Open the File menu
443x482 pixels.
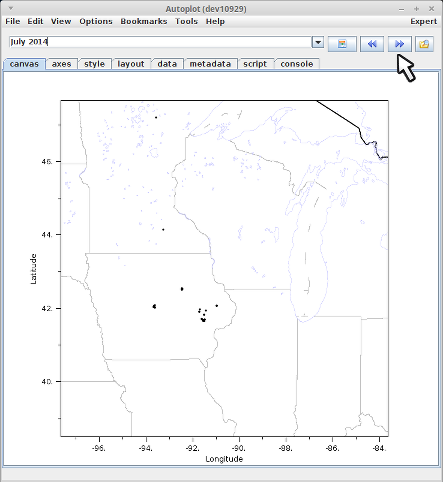[x=13, y=21]
